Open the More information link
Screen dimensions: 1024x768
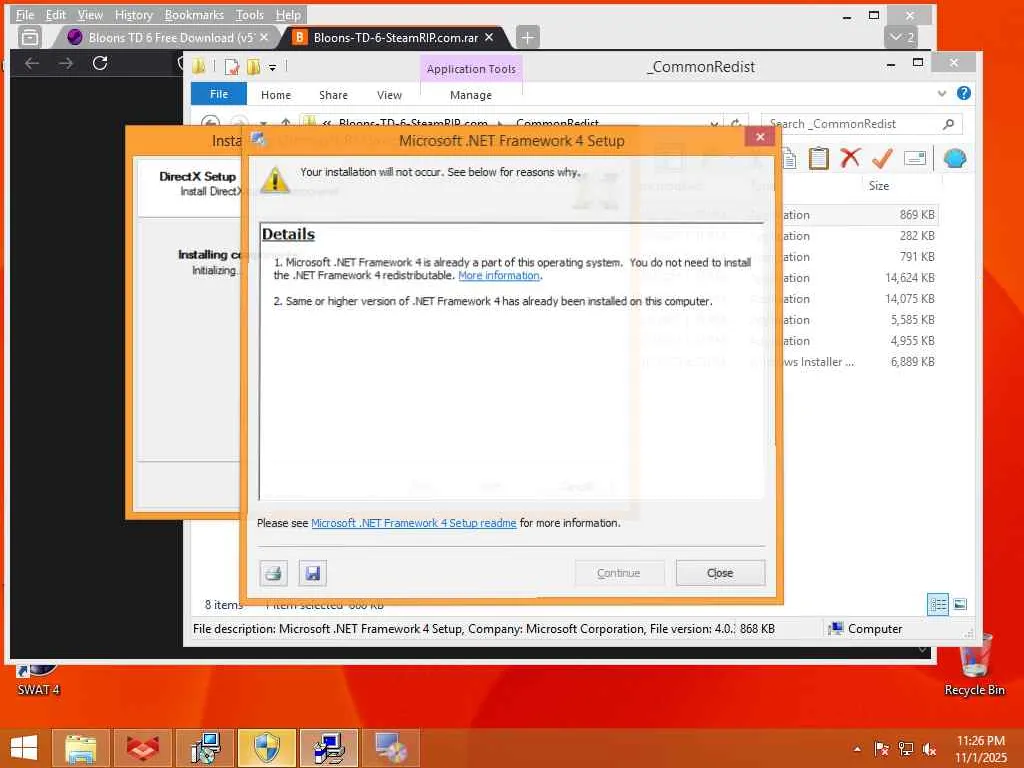[x=499, y=276]
